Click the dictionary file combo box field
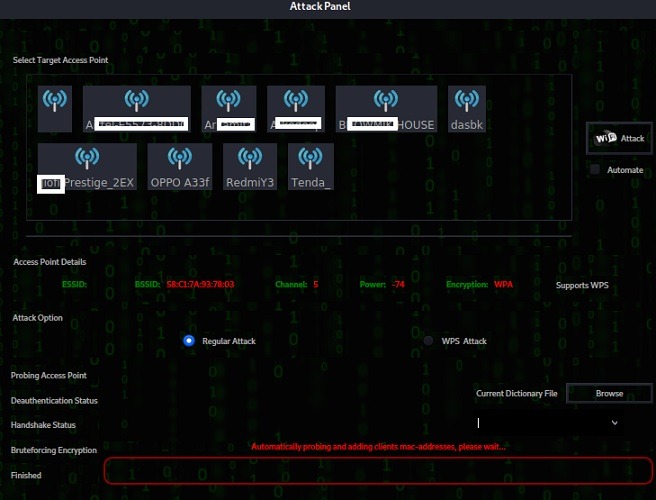This screenshot has height=500, width=656. click(x=549, y=423)
